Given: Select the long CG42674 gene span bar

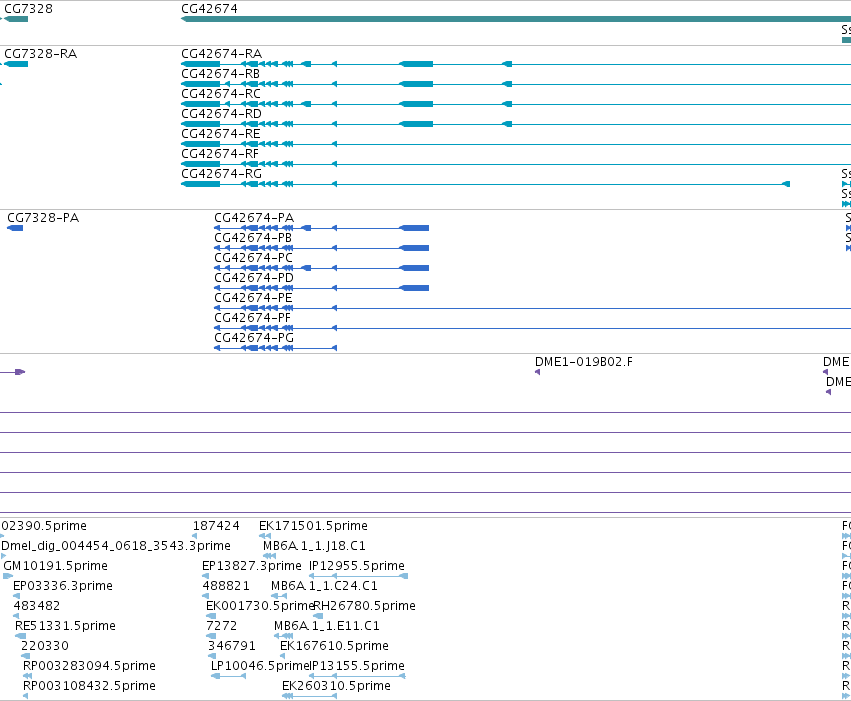Looking at the screenshot, I should tap(516, 19).
